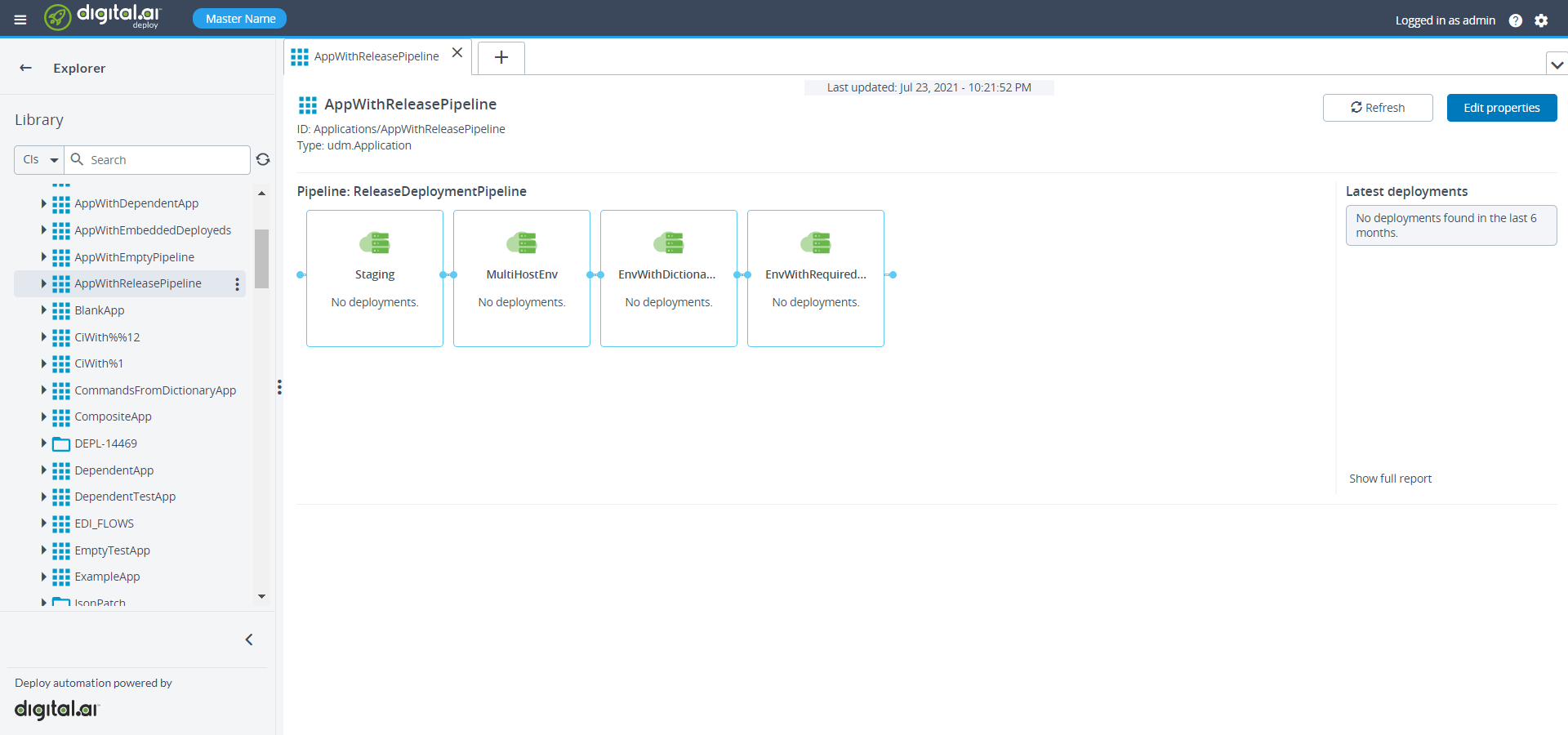Click the Staging environment server icon
Viewport: 1568px width, 735px height.
pyautogui.click(x=375, y=243)
